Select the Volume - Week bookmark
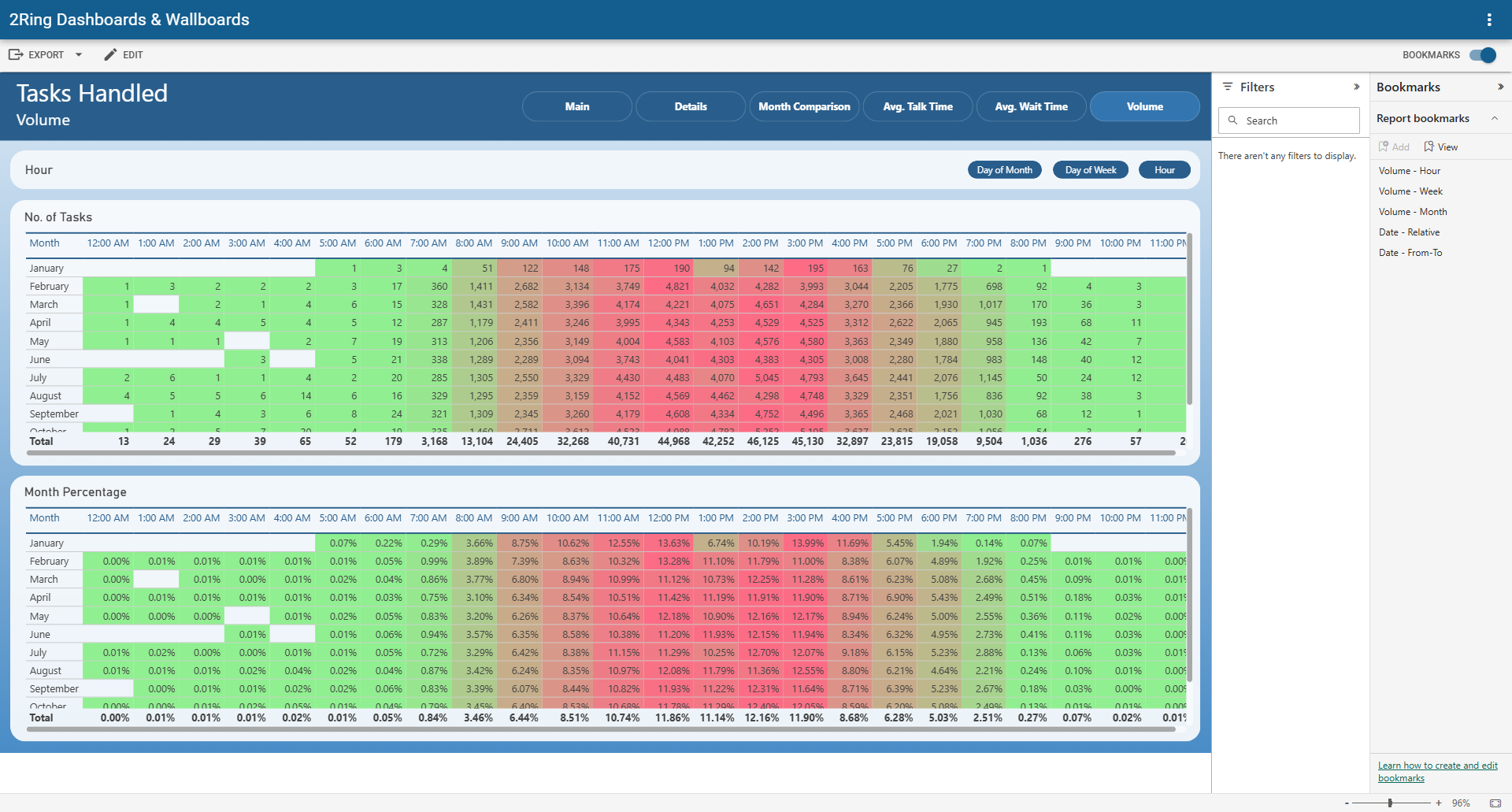The image size is (1512, 812). tap(1410, 191)
